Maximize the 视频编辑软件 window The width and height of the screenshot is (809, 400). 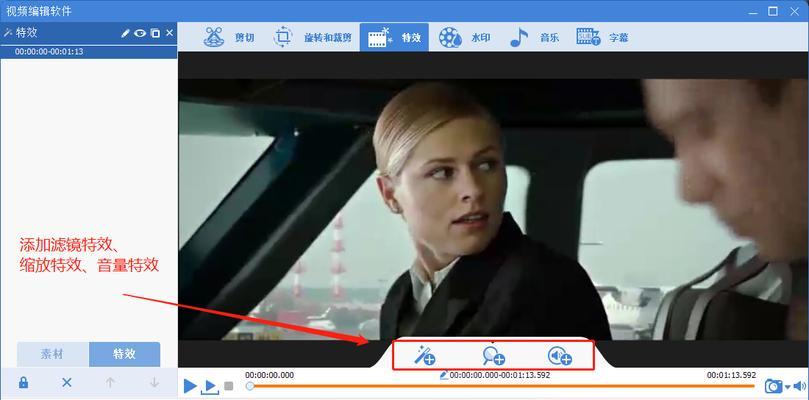773,11
